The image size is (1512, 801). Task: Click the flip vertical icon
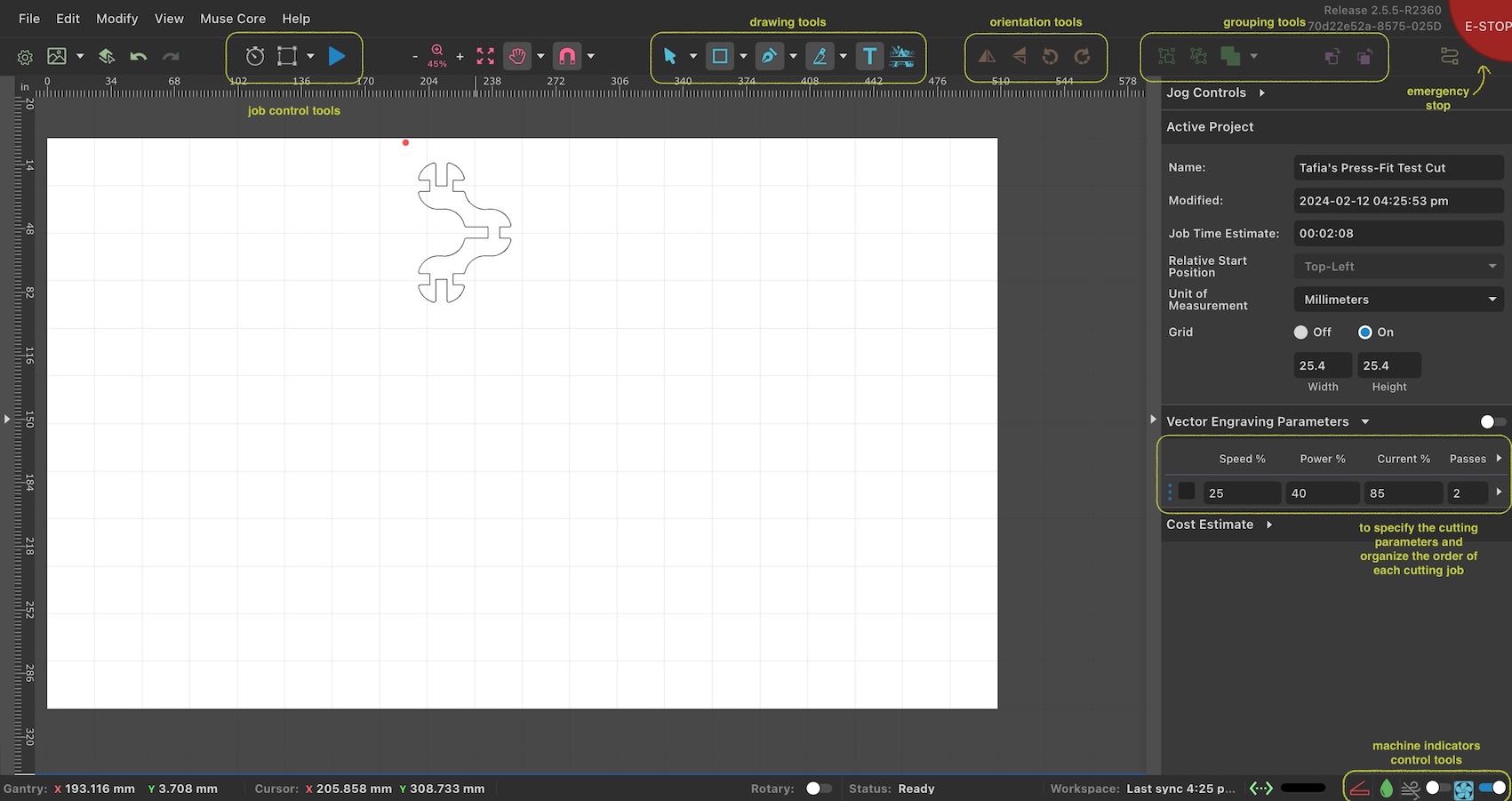pos(1019,56)
